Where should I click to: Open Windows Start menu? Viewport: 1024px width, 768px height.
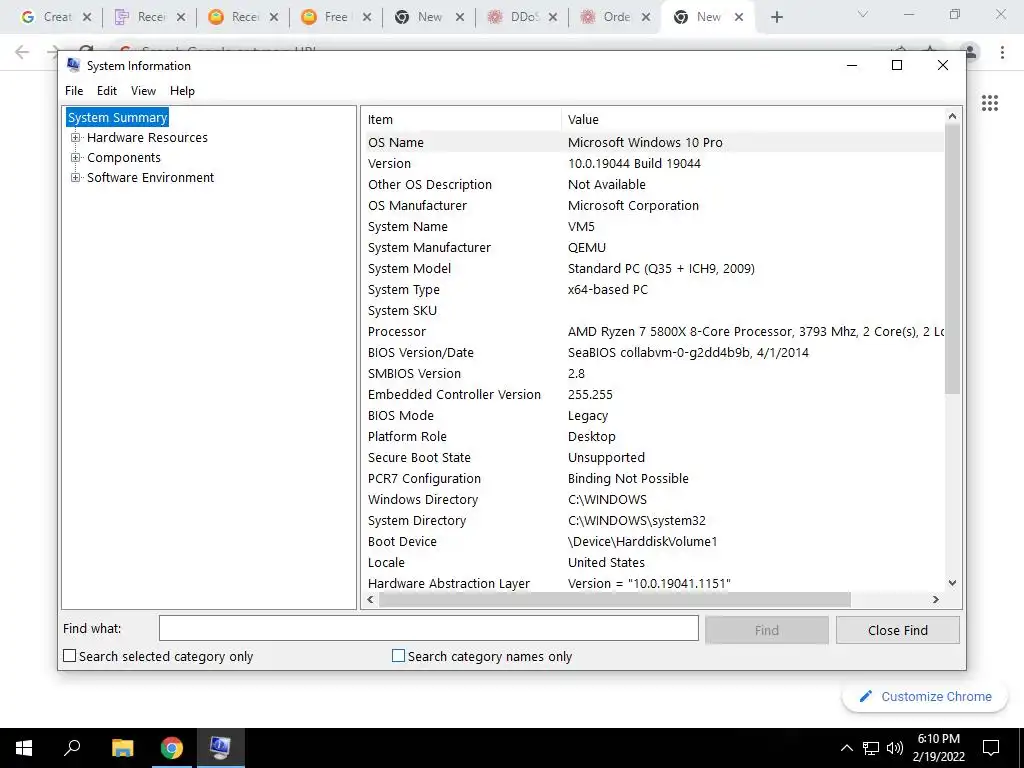click(24, 748)
